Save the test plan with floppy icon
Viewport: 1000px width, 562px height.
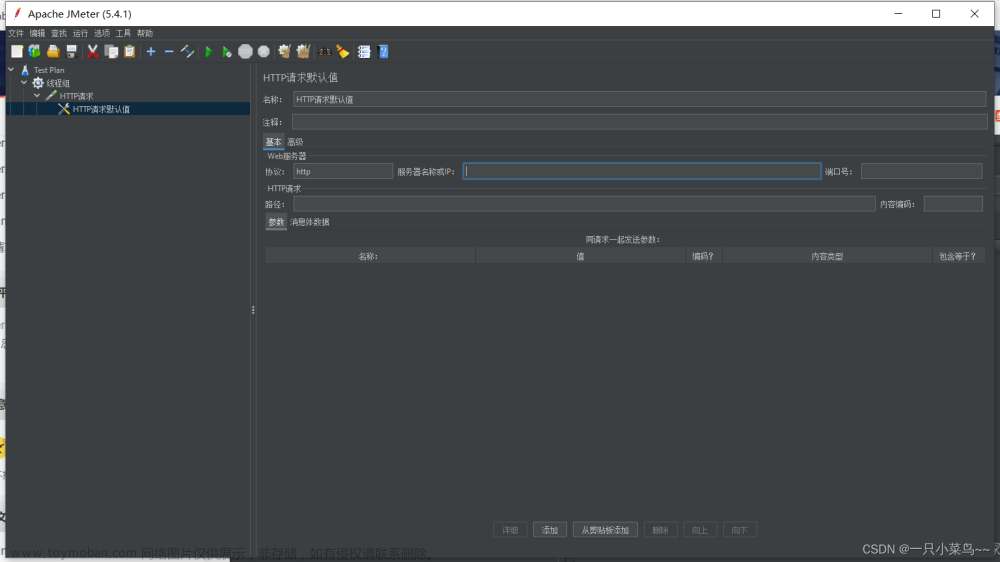71,52
